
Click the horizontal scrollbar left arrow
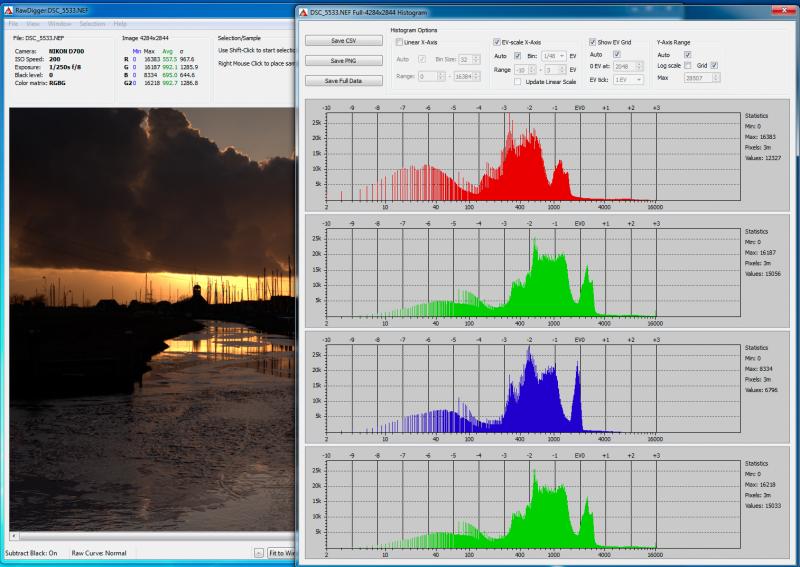(14, 536)
